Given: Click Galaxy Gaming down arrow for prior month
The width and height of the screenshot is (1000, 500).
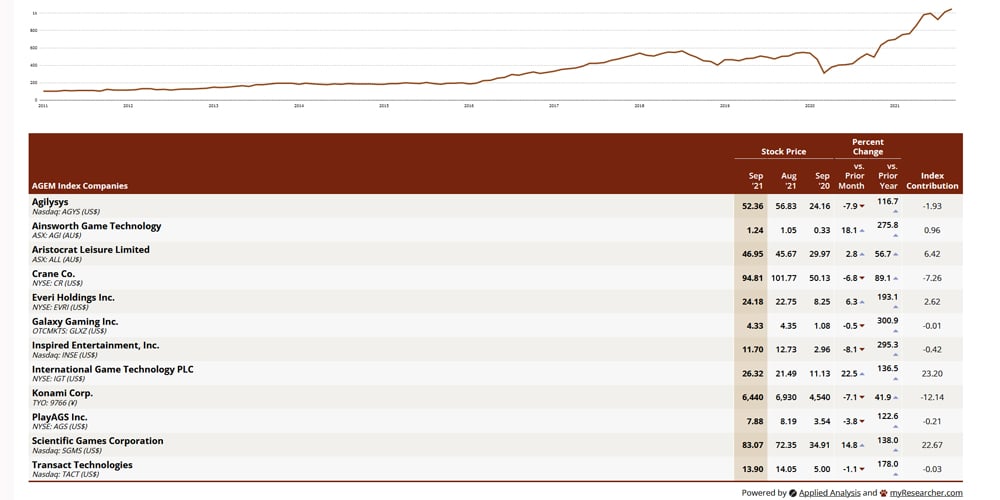Looking at the screenshot, I should (862, 326).
